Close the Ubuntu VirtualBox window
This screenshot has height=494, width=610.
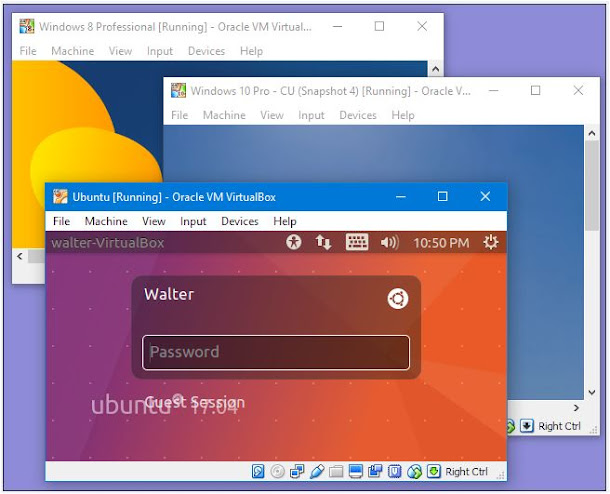(x=485, y=196)
